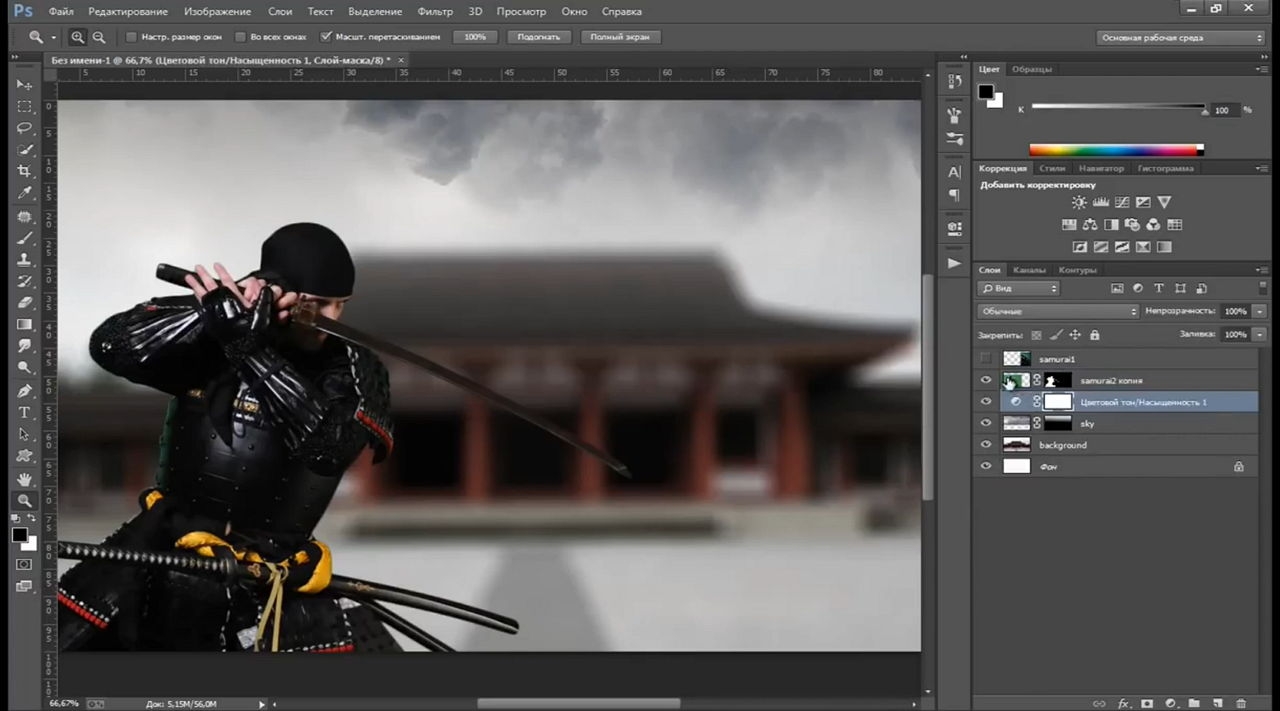This screenshot has width=1280, height=711.
Task: Select the Lasso tool
Action: click(24, 128)
